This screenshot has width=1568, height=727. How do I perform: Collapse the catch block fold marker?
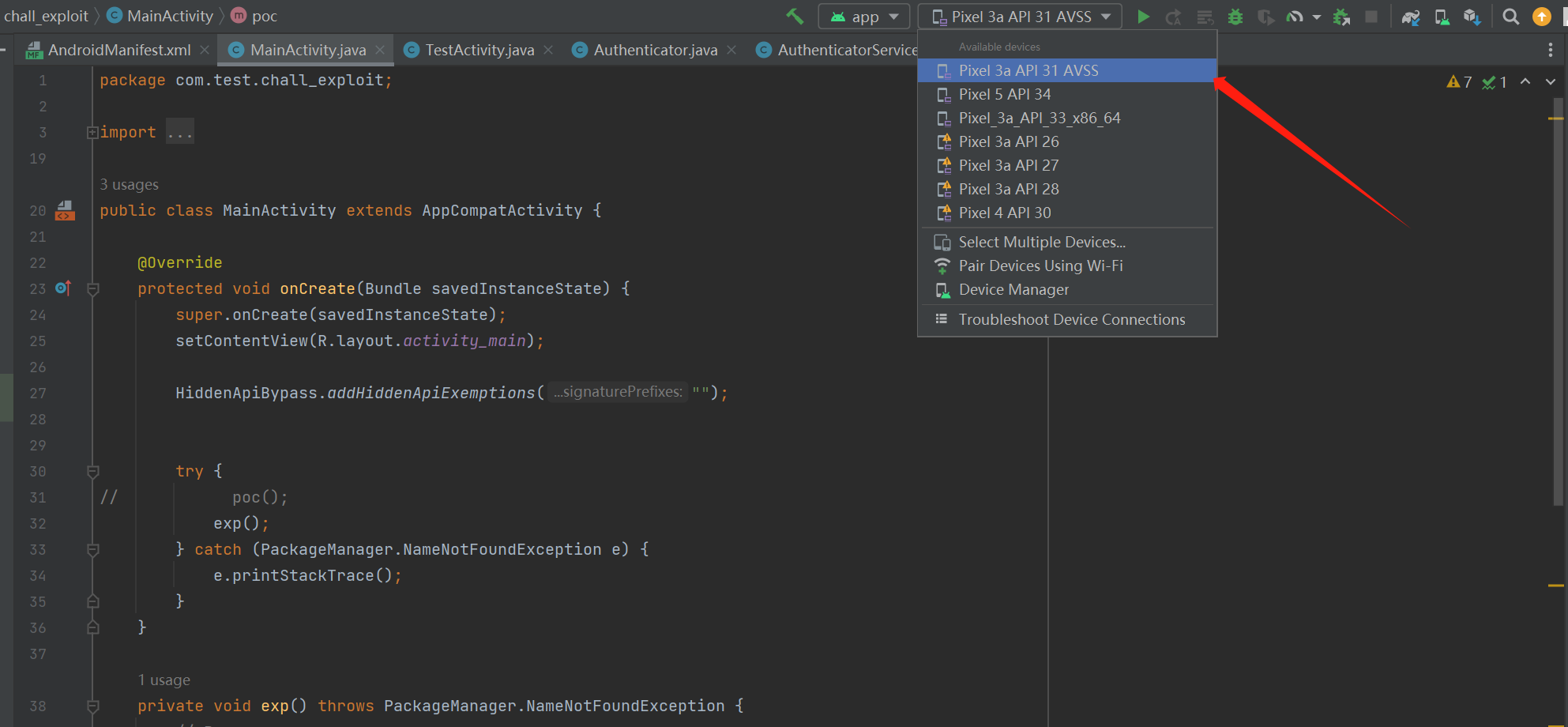[x=92, y=550]
